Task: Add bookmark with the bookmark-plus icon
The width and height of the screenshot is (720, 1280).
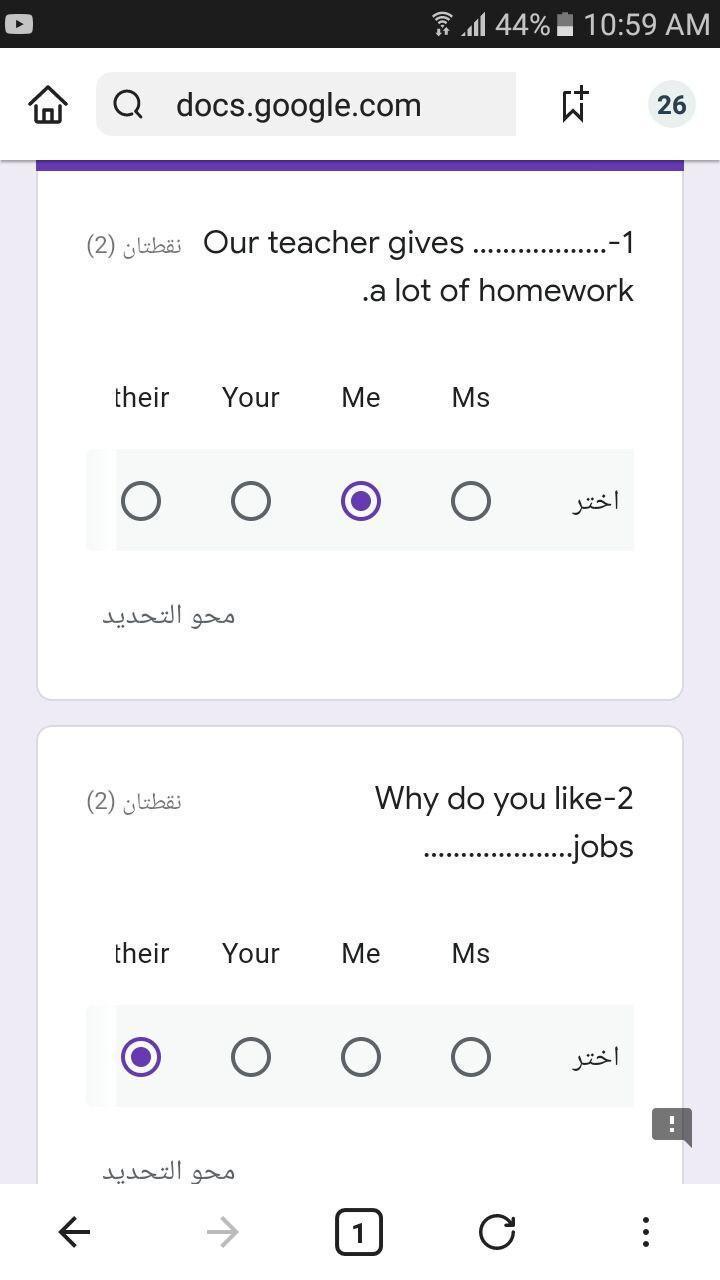Action: (x=574, y=104)
